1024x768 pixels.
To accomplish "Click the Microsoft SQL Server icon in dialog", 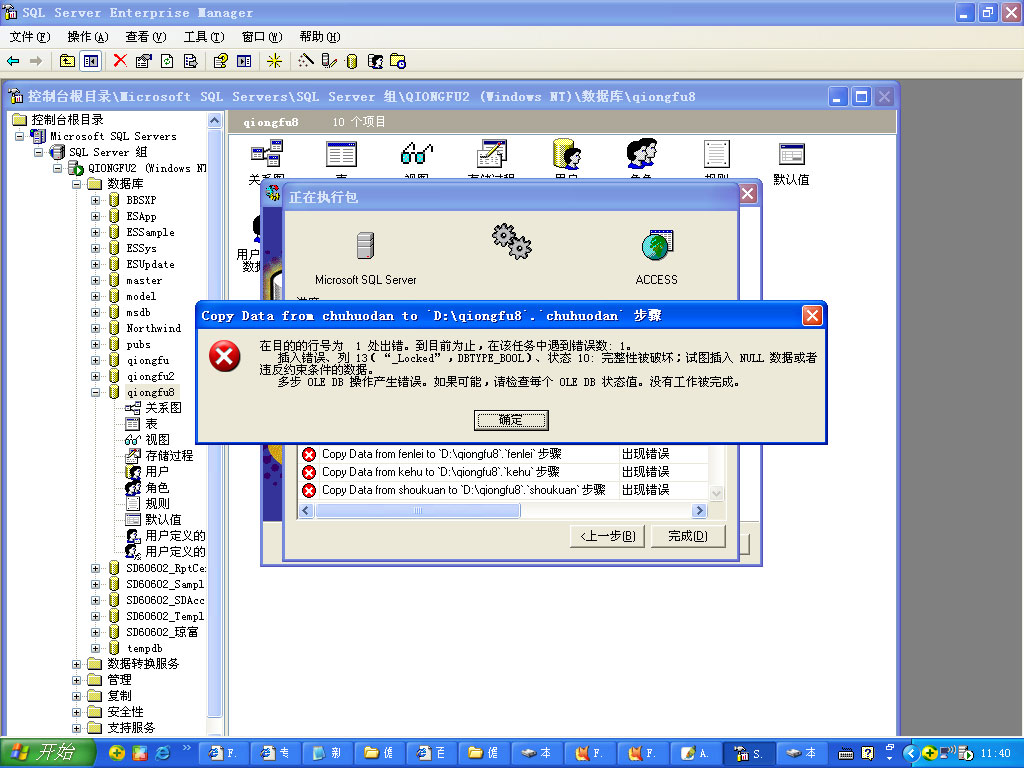I will click(x=365, y=246).
